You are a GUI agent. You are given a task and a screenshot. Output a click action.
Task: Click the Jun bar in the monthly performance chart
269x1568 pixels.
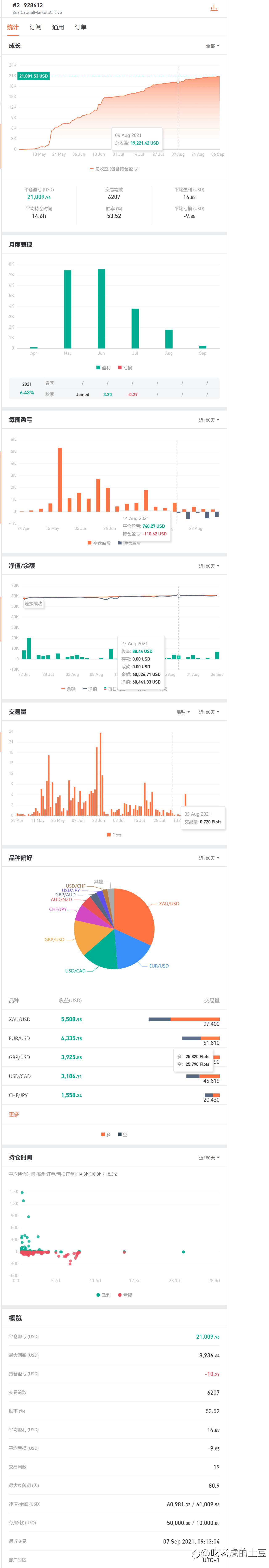102,309
